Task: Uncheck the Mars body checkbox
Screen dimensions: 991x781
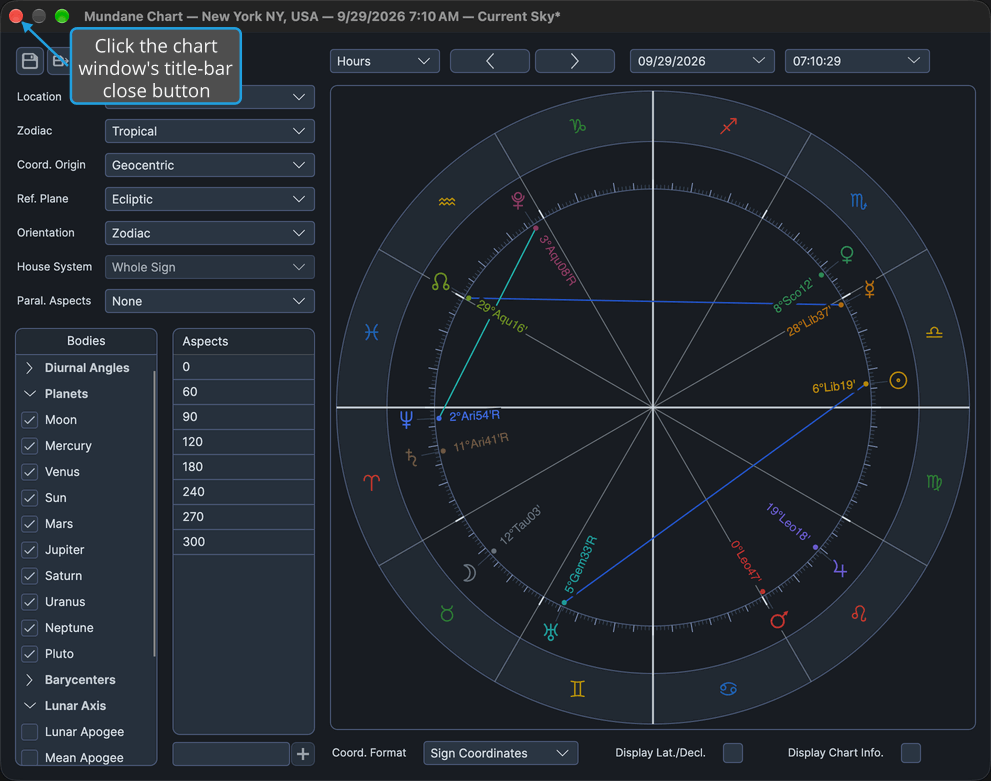Action: coord(30,524)
